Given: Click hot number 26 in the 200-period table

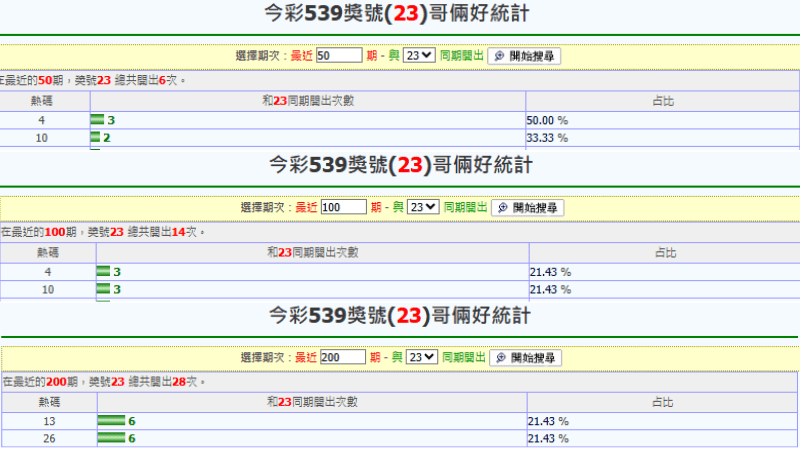Looking at the screenshot, I should click(49, 438).
